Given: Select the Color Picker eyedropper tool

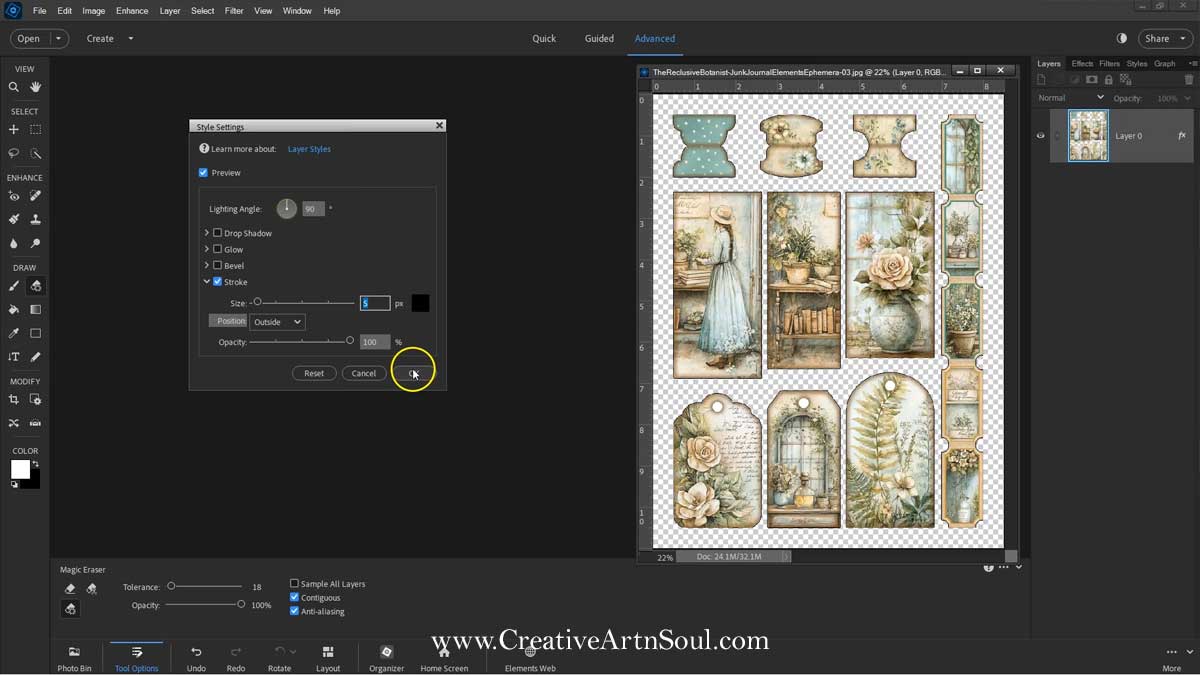Looking at the screenshot, I should [14, 333].
